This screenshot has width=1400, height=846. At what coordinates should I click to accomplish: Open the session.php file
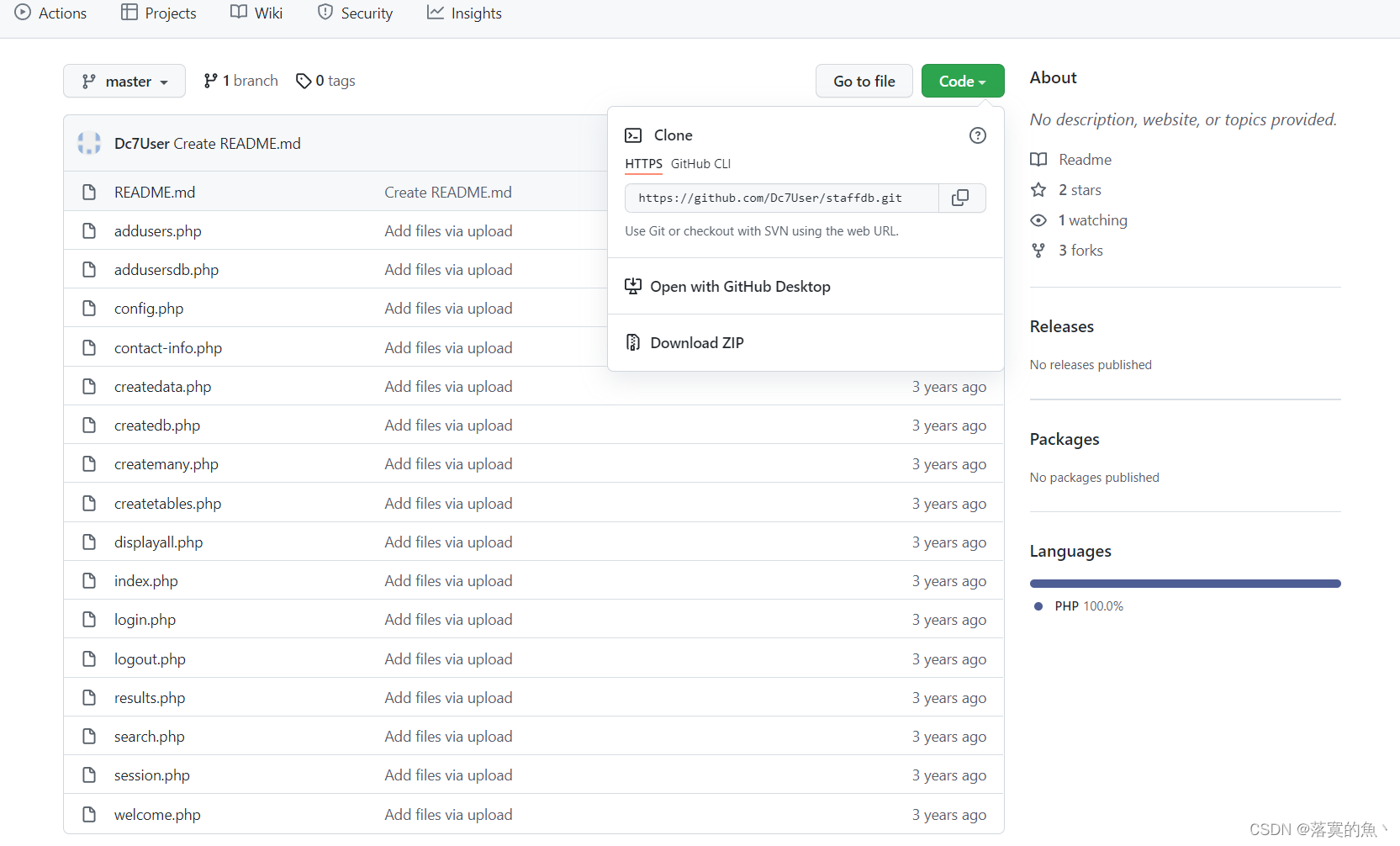click(x=152, y=775)
